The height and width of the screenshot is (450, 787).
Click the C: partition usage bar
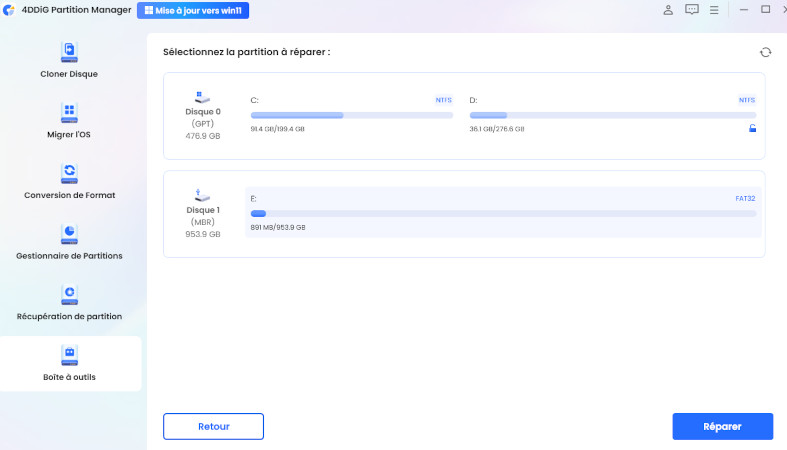tap(351, 116)
